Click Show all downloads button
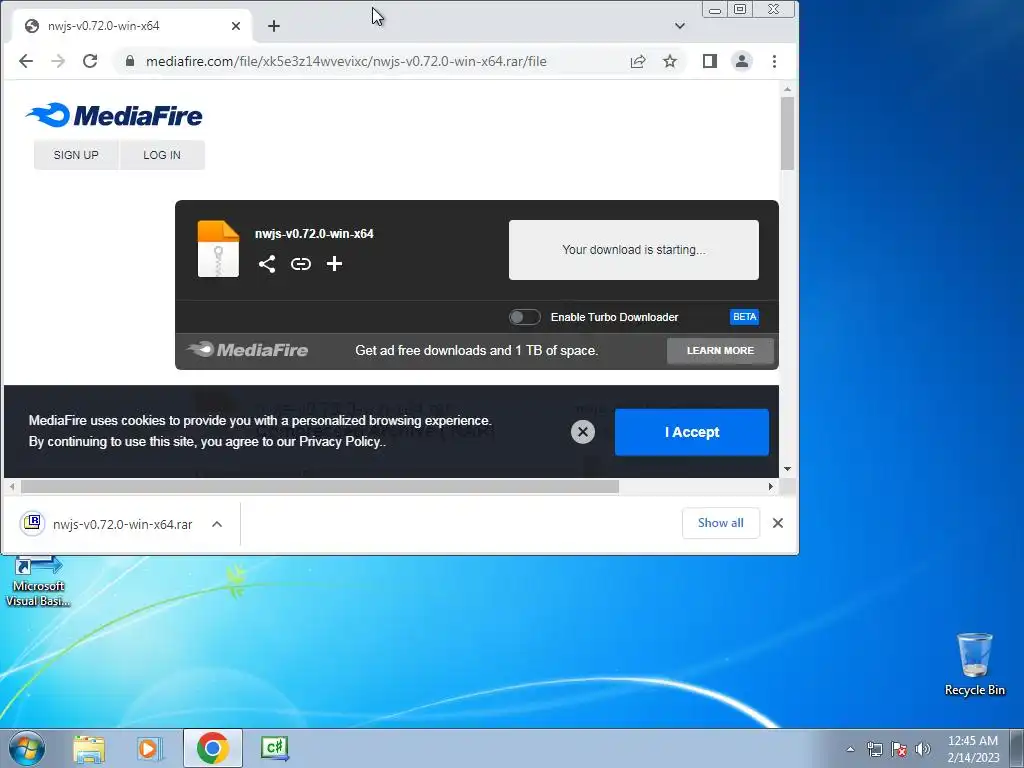 click(720, 522)
